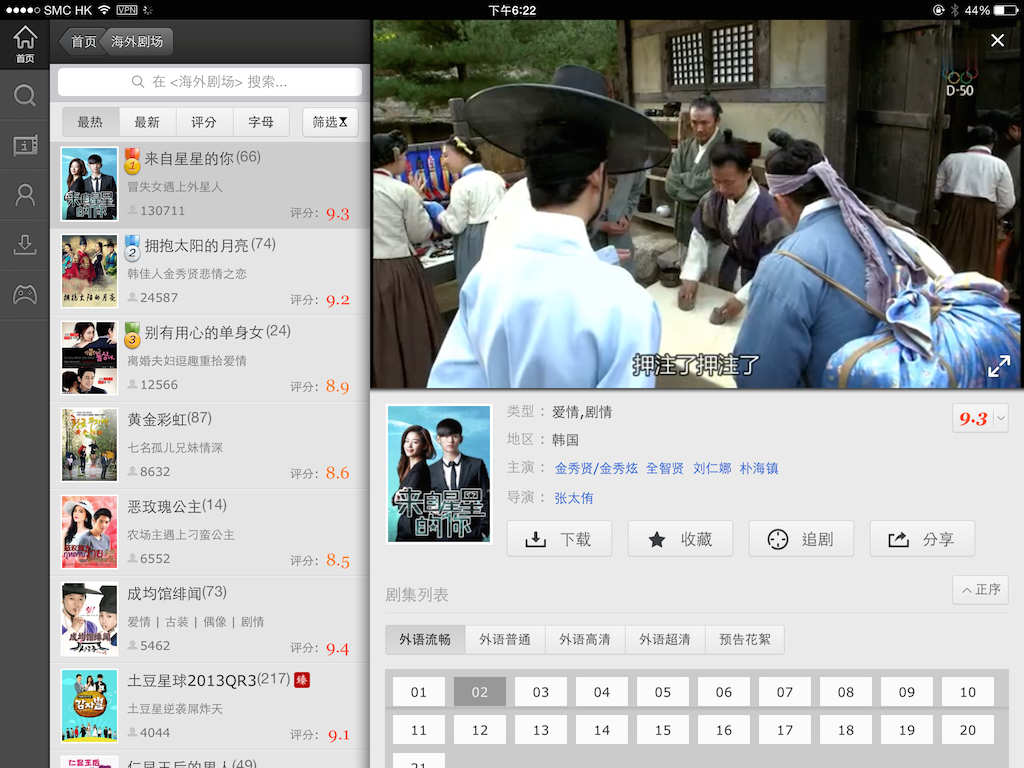
Task: Go to the home page sidebar icon
Action: (25, 44)
